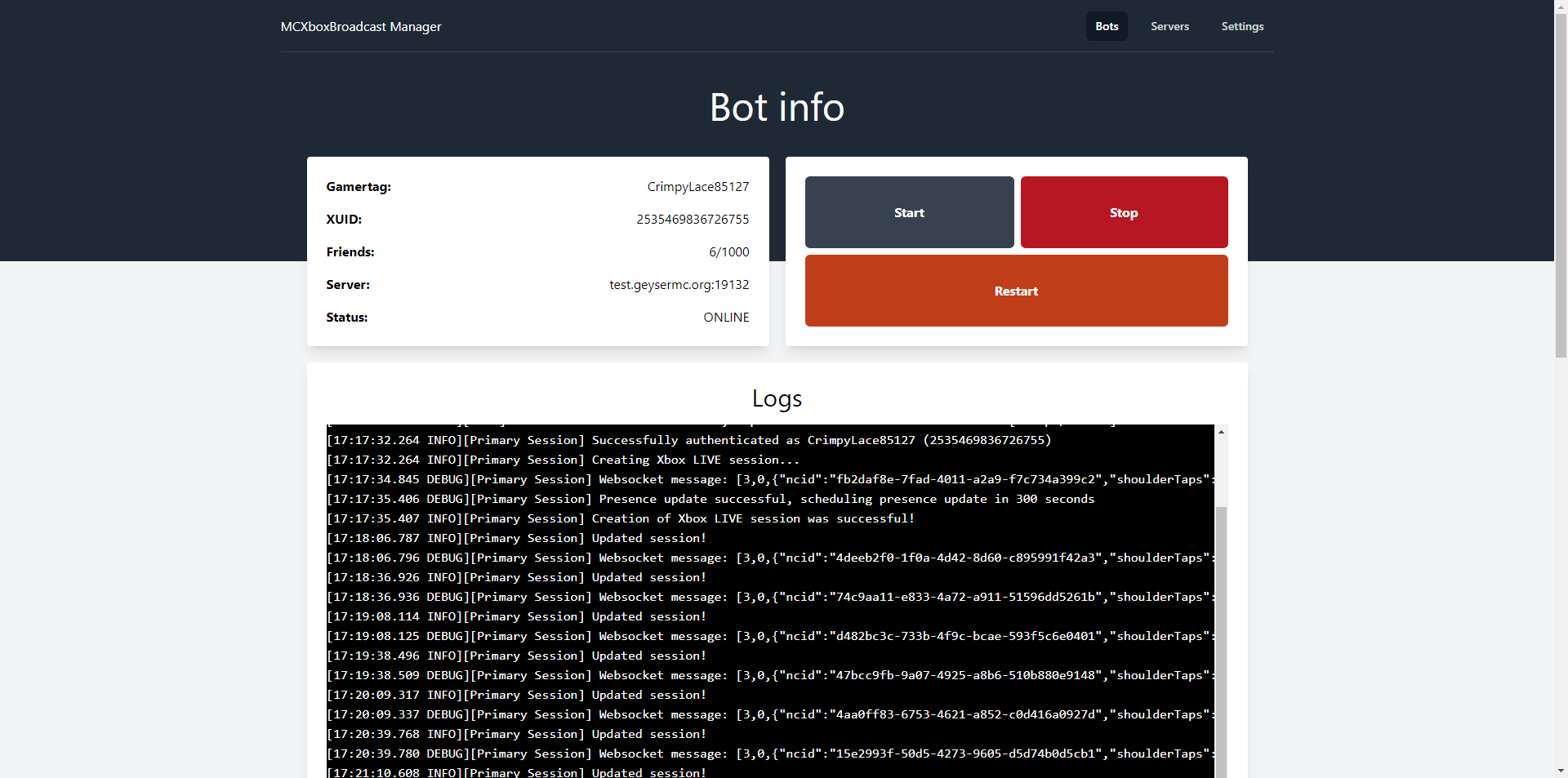Image resolution: width=1568 pixels, height=778 pixels.
Task: Click the 17:20:39.768 Updated session log line
Action: click(x=517, y=734)
